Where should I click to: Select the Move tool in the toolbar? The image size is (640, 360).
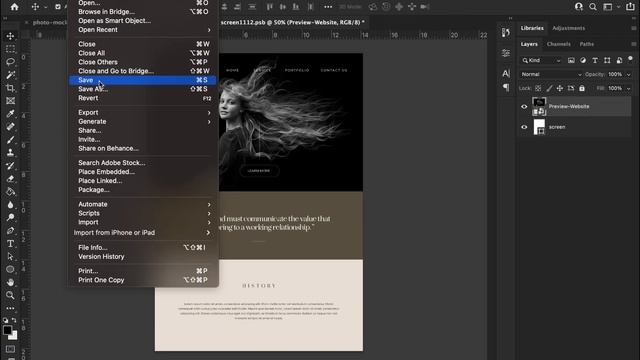[10, 36]
